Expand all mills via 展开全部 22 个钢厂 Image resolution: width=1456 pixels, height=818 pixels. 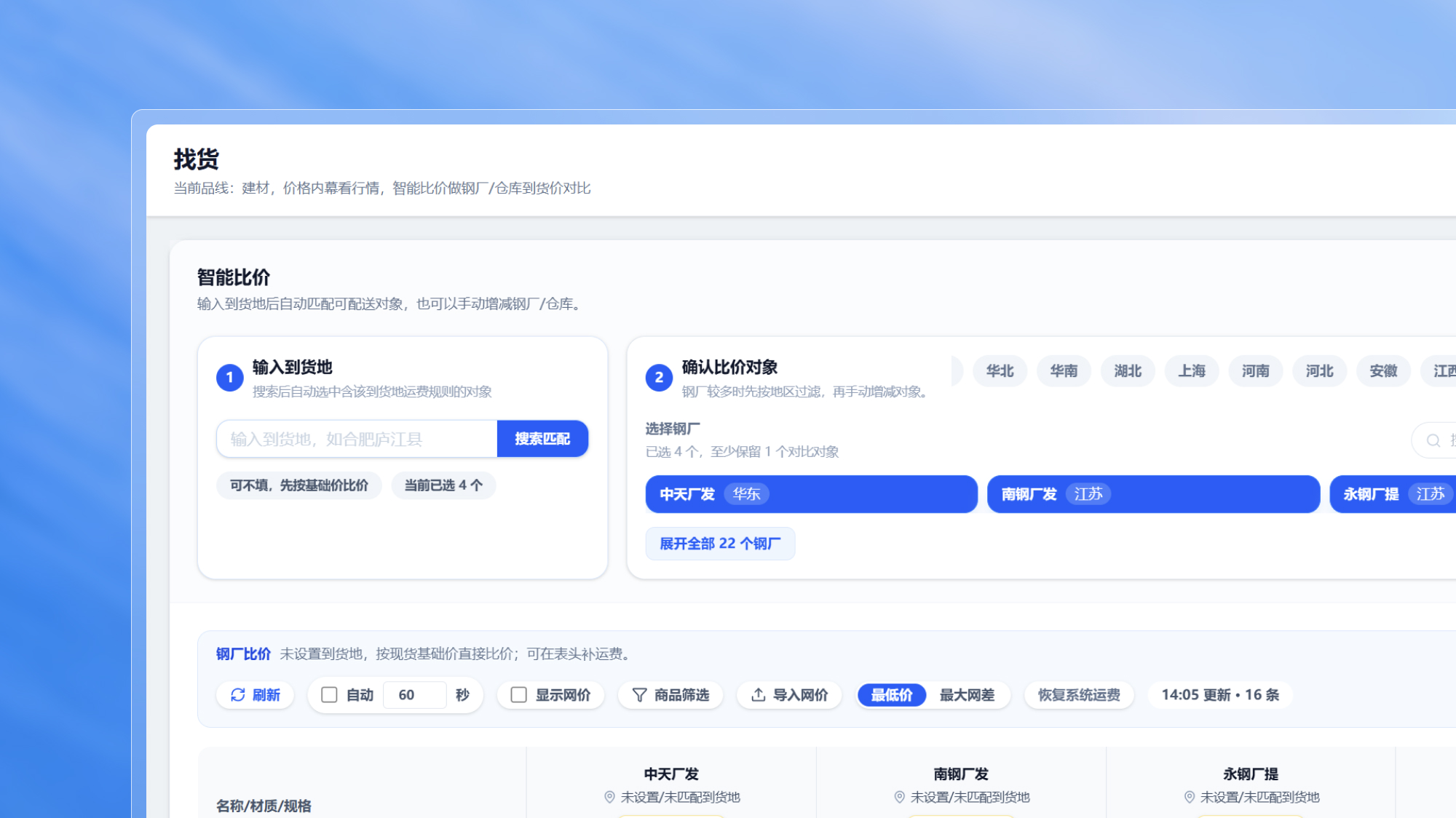pos(720,544)
